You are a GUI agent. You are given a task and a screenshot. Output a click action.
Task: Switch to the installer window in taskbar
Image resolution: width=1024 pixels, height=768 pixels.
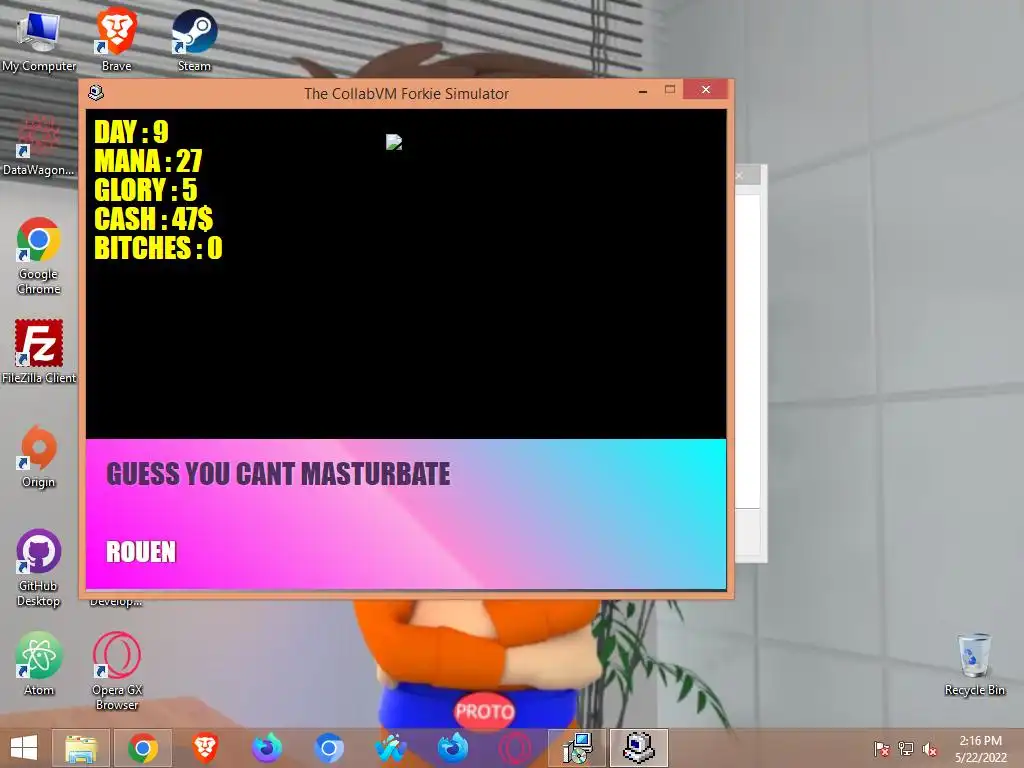577,748
